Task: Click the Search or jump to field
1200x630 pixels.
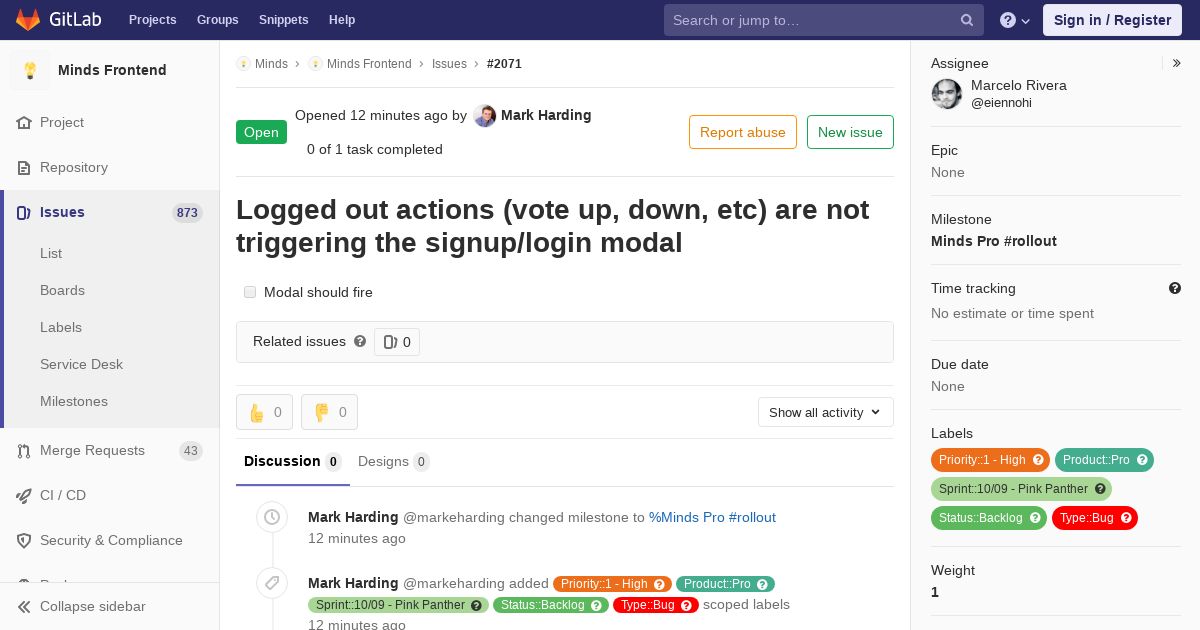Action: (x=810, y=20)
